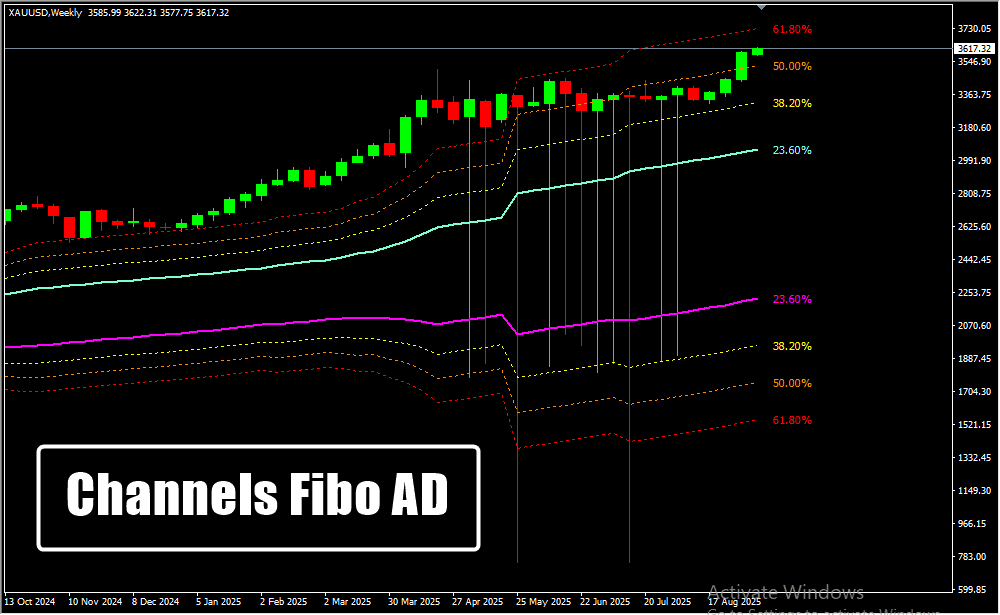The image size is (1000, 615).
Task: Select the upper orange 50.00% level label
Action: [792, 66]
